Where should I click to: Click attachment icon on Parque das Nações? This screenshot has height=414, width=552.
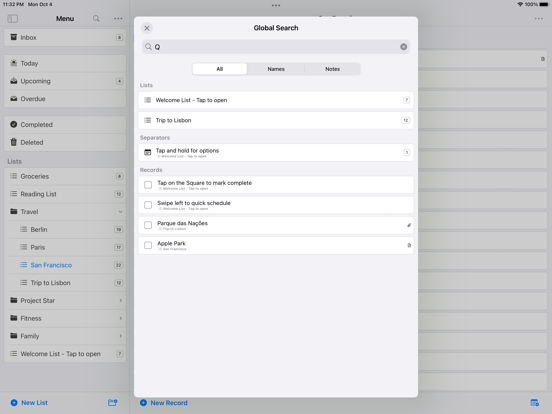[x=409, y=225]
